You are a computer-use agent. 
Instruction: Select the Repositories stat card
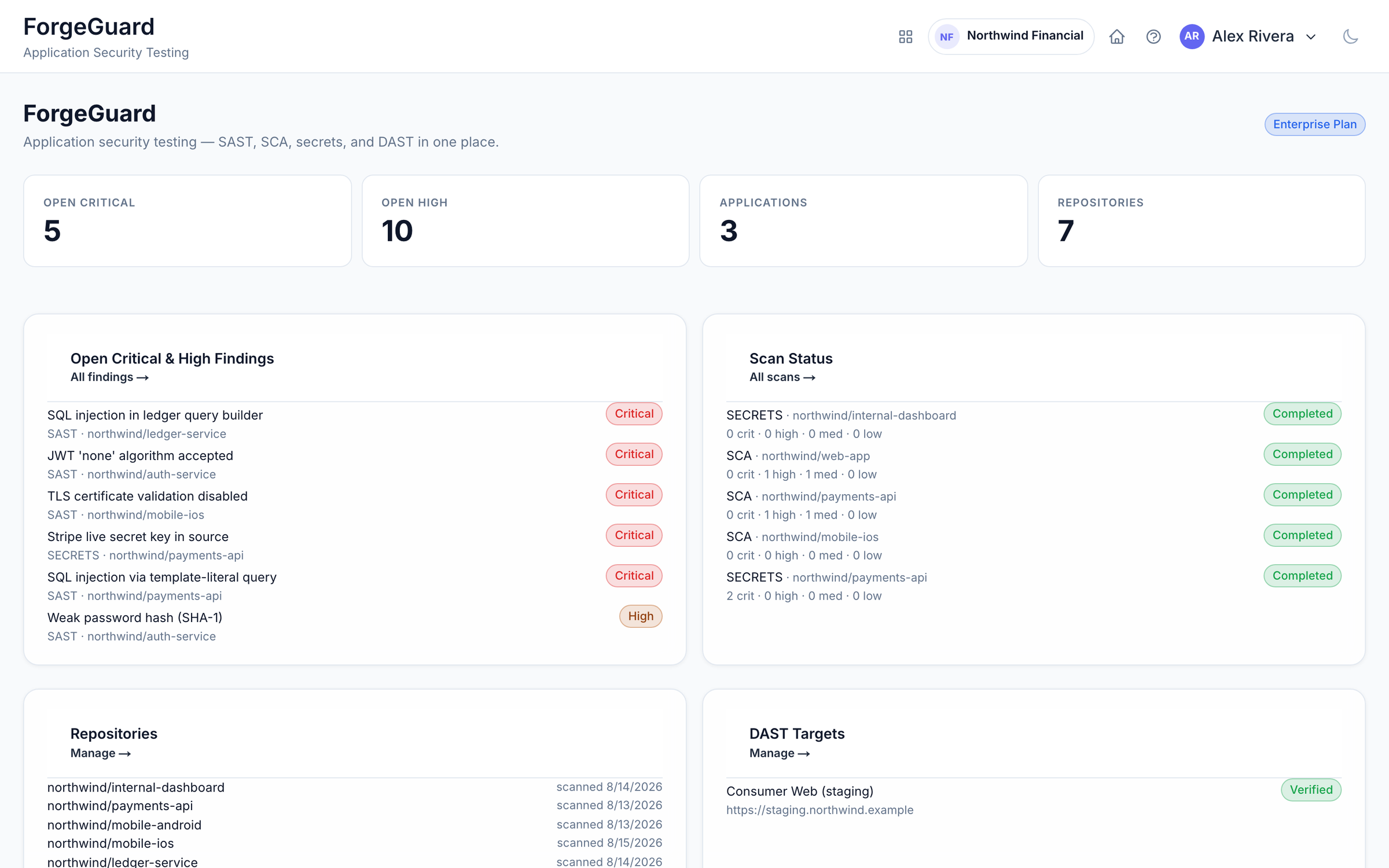[1201, 221]
